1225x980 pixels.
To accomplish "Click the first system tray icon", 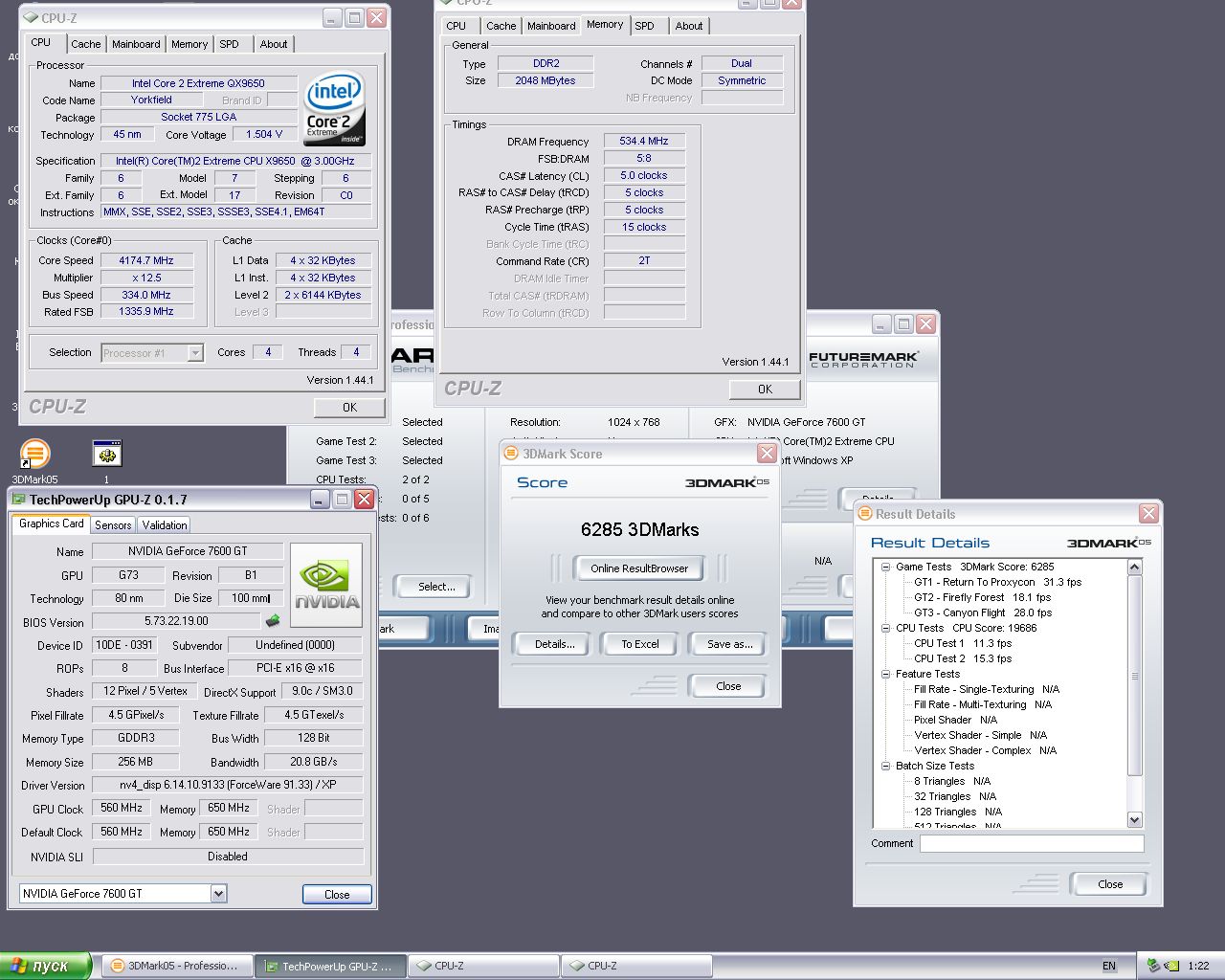I will 1153,966.
